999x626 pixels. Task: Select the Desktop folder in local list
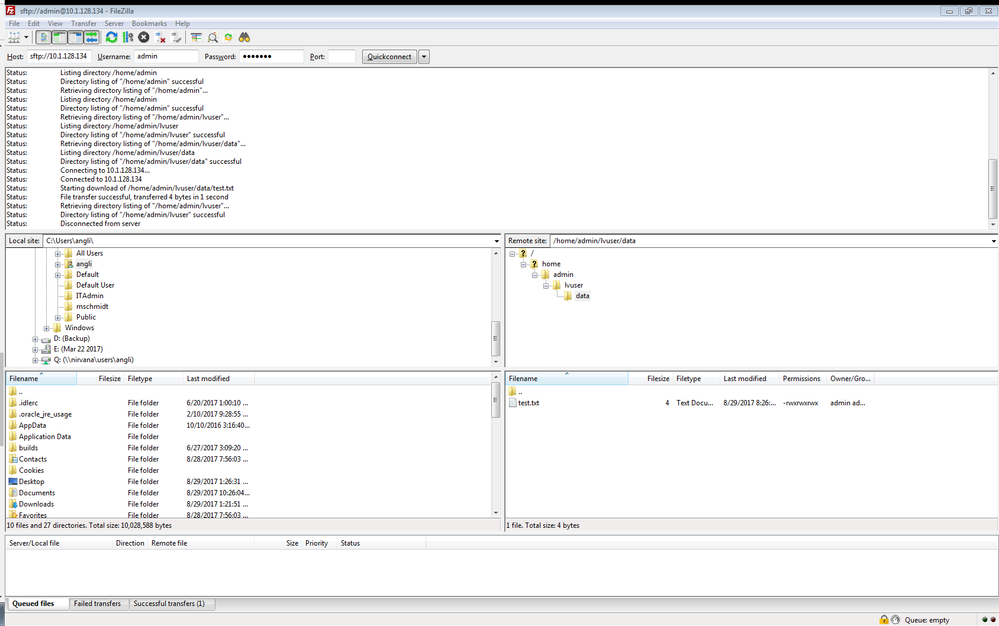[31, 482]
